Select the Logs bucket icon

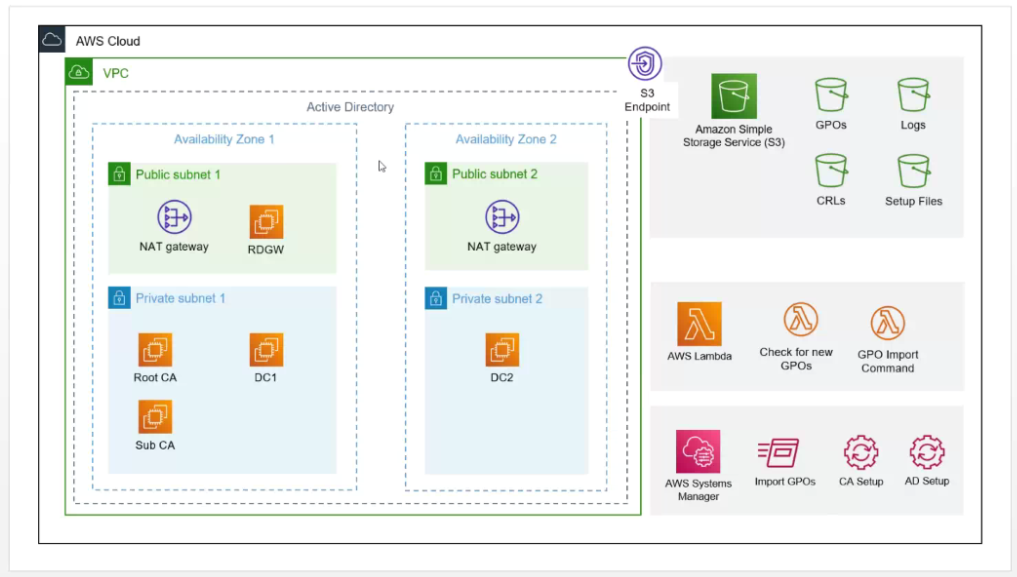click(913, 95)
